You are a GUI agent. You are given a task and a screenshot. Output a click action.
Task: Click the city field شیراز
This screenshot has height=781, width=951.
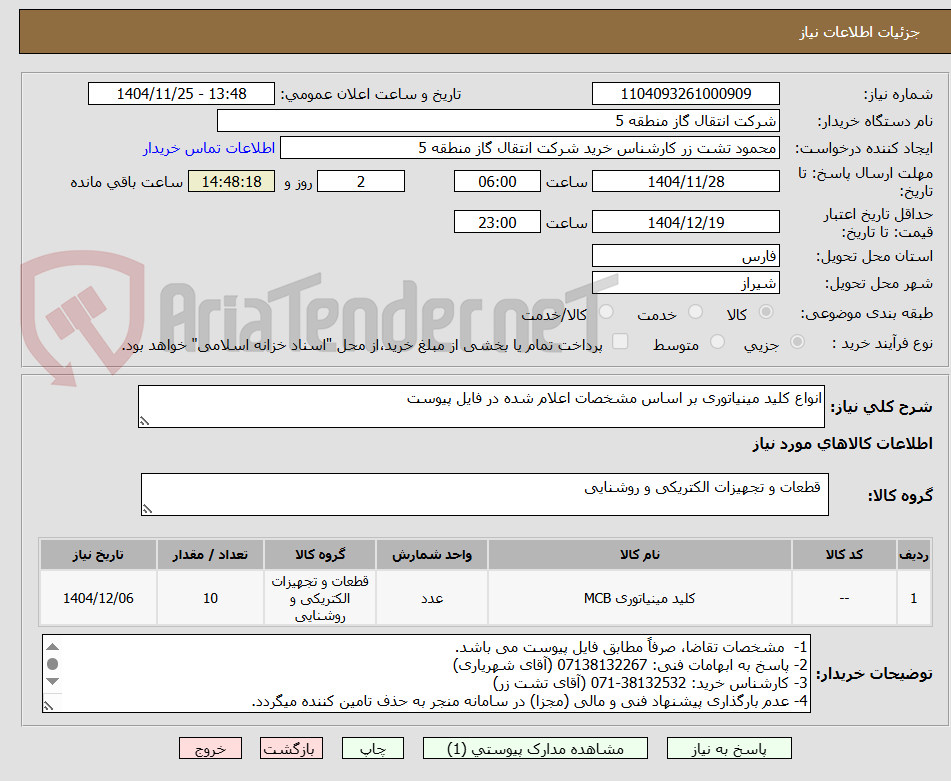(685, 283)
